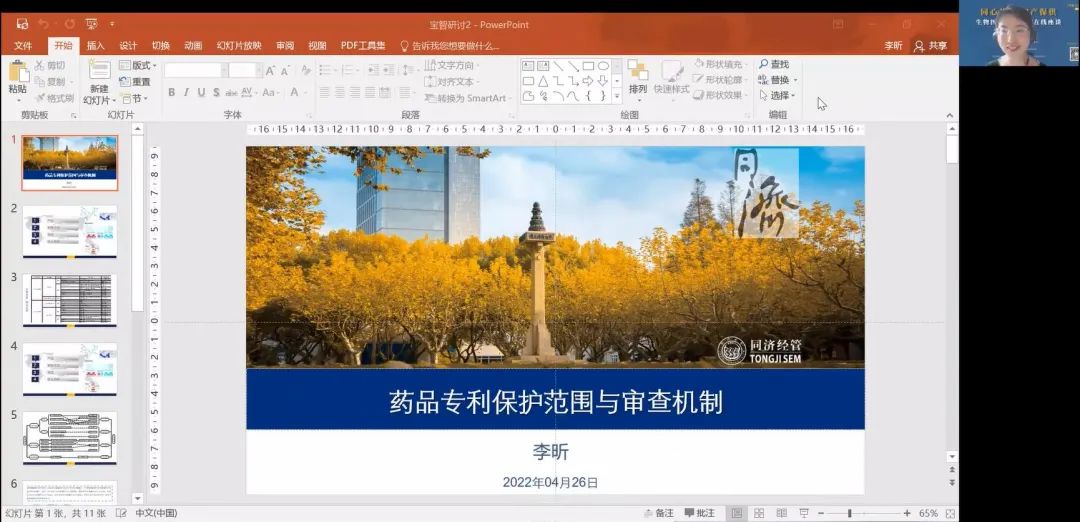
Task: Toggle Bold text formatting
Action: 171,93
